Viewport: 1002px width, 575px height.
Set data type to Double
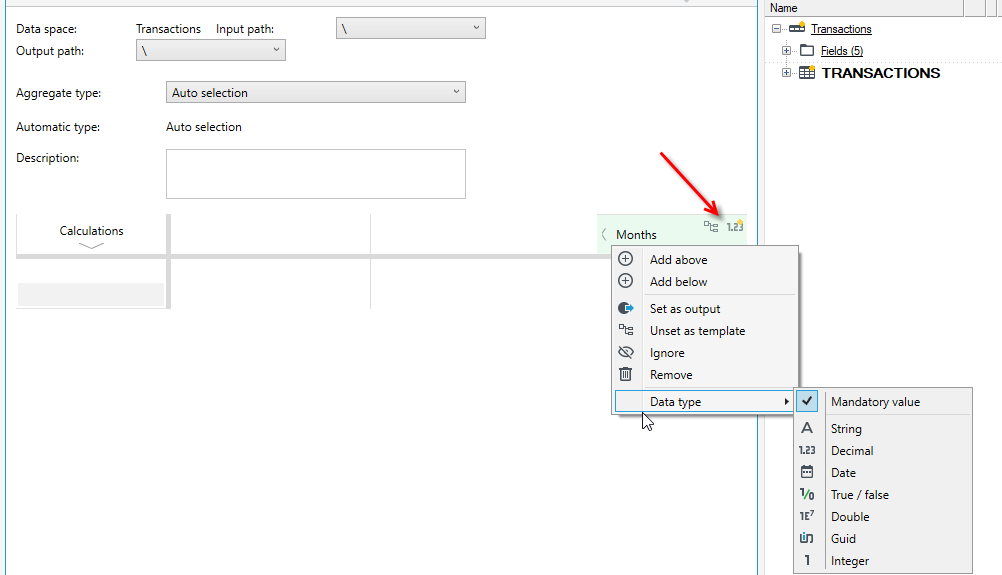(883, 516)
